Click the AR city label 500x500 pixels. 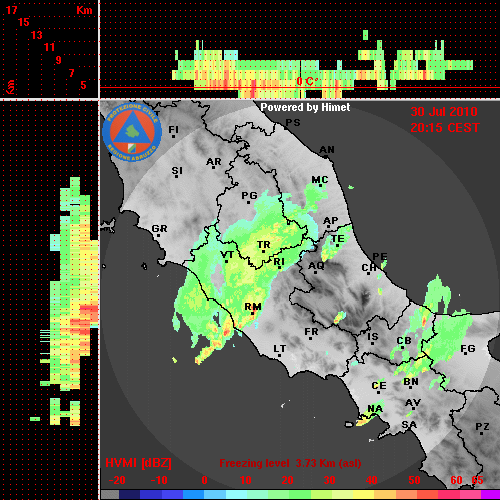click(214, 162)
